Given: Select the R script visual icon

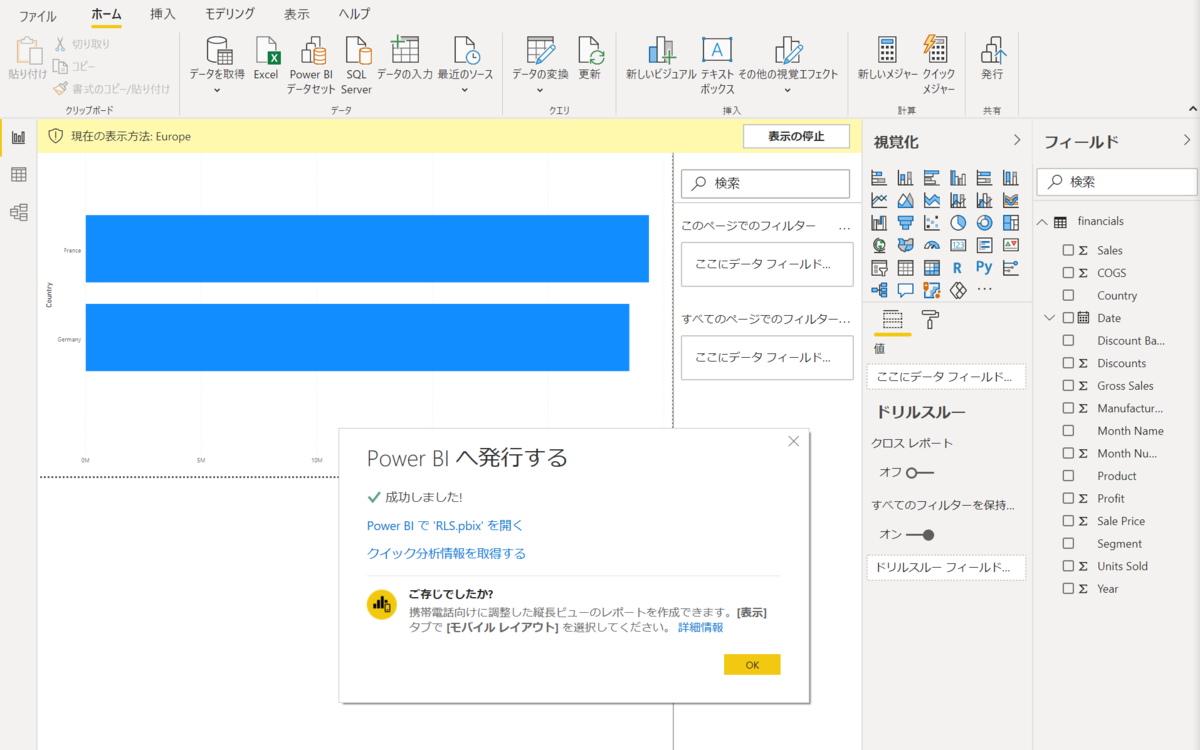Looking at the screenshot, I should [x=958, y=268].
